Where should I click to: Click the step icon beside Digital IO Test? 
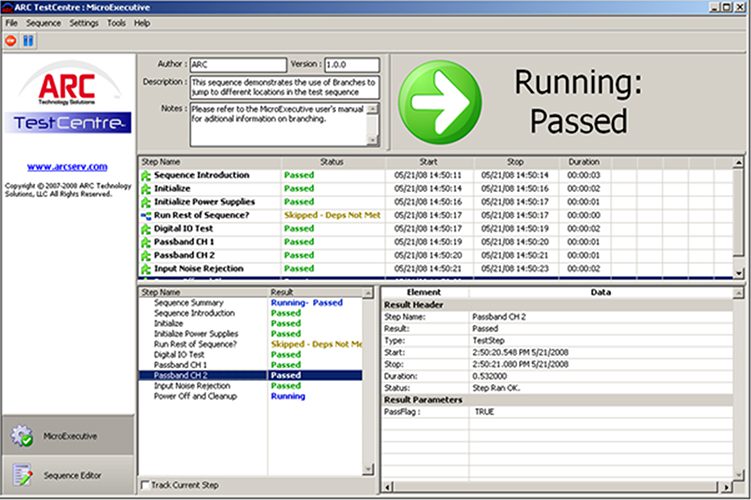[x=146, y=229]
